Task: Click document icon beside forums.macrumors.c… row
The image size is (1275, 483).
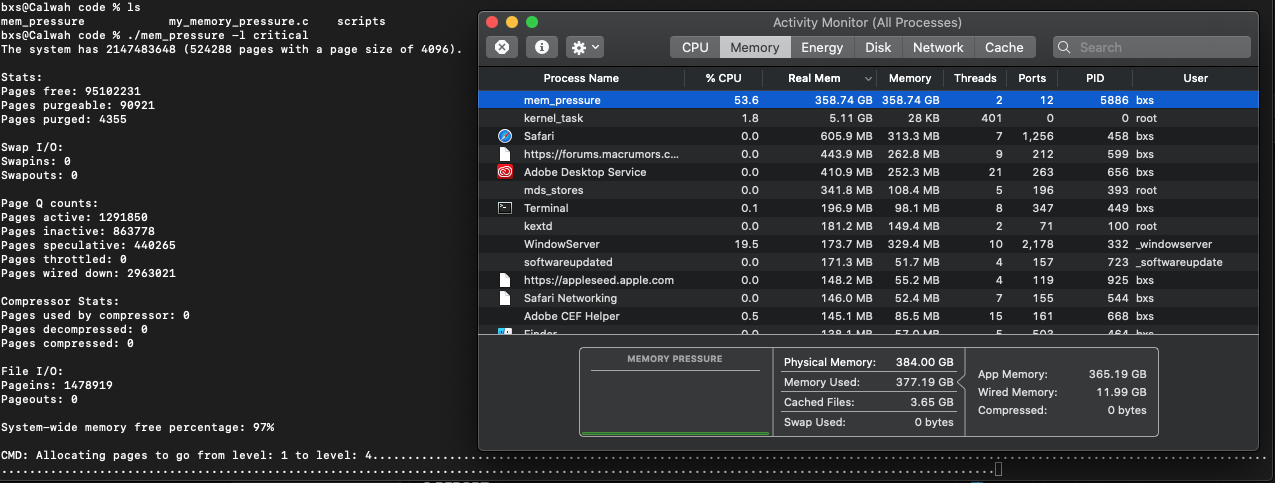Action: [505, 154]
